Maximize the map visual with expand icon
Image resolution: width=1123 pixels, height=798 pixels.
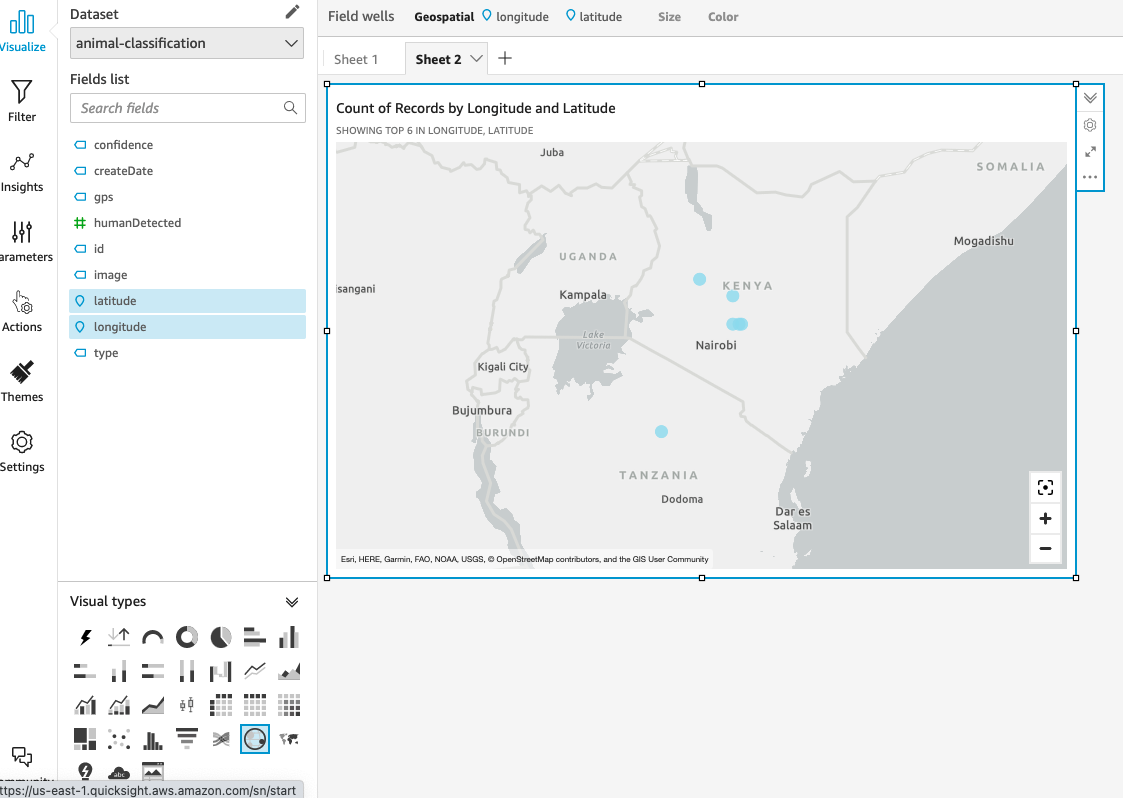[1090, 151]
